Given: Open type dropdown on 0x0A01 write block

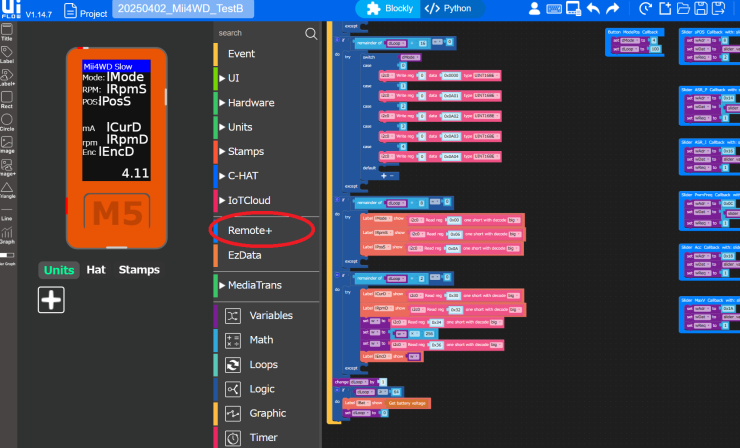Looking at the screenshot, I should point(487,96).
